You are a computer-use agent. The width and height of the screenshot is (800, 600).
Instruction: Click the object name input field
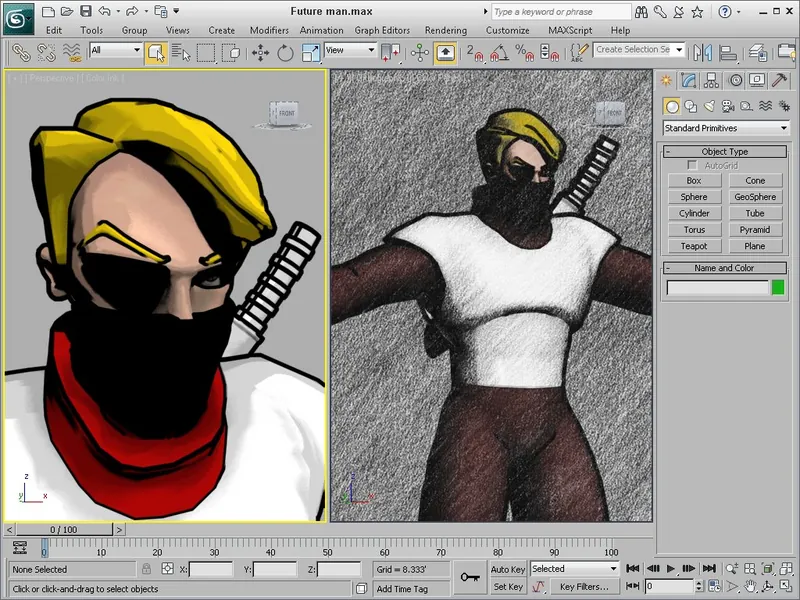(x=717, y=288)
